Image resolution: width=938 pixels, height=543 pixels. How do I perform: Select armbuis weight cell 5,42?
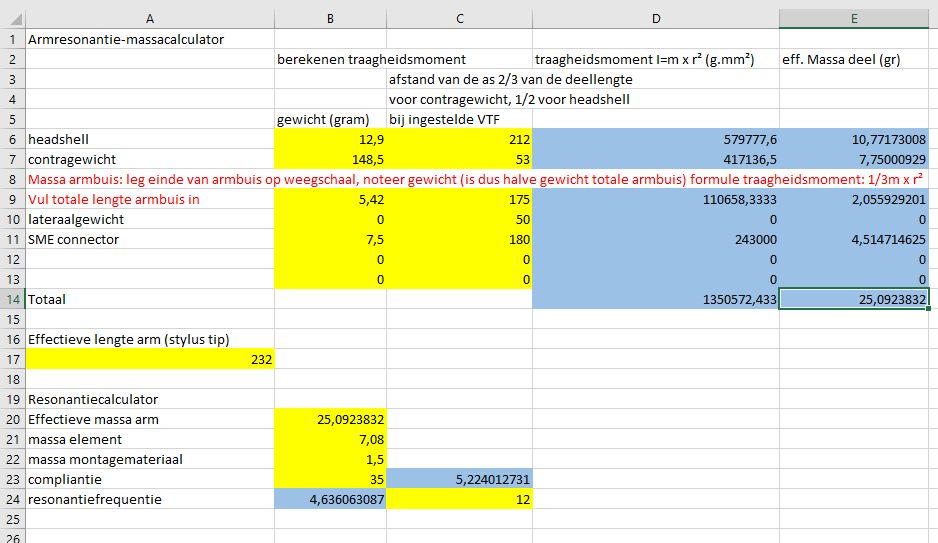[330, 200]
